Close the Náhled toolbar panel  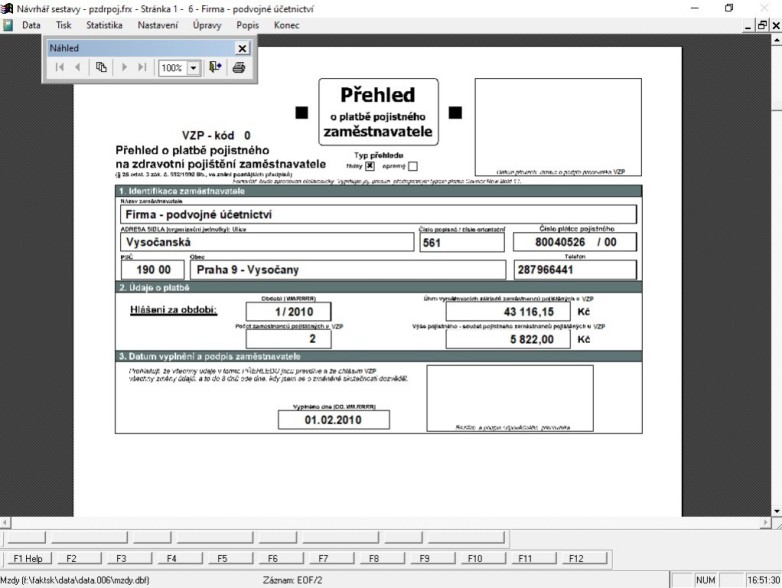(x=242, y=48)
